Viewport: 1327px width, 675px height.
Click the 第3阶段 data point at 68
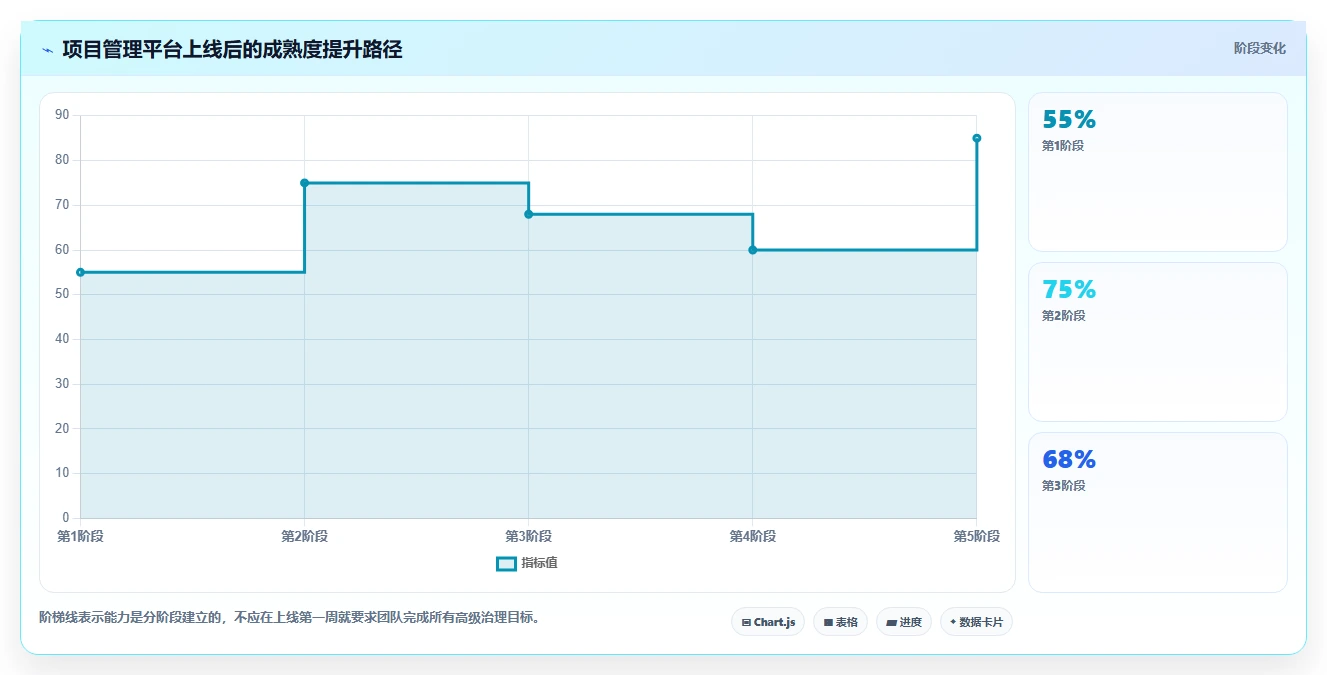(528, 214)
